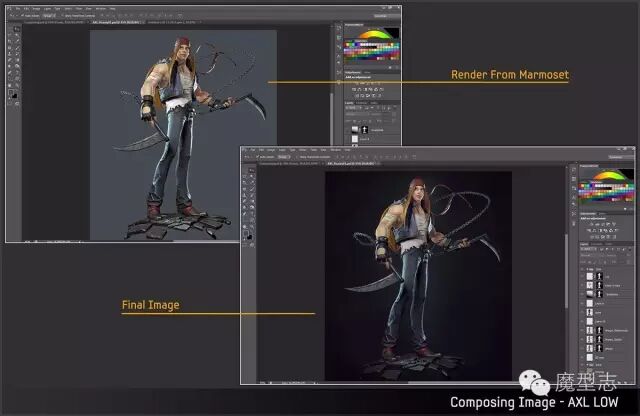Select the Type tool in Final Image window
This screenshot has height=416, width=640.
point(252,214)
